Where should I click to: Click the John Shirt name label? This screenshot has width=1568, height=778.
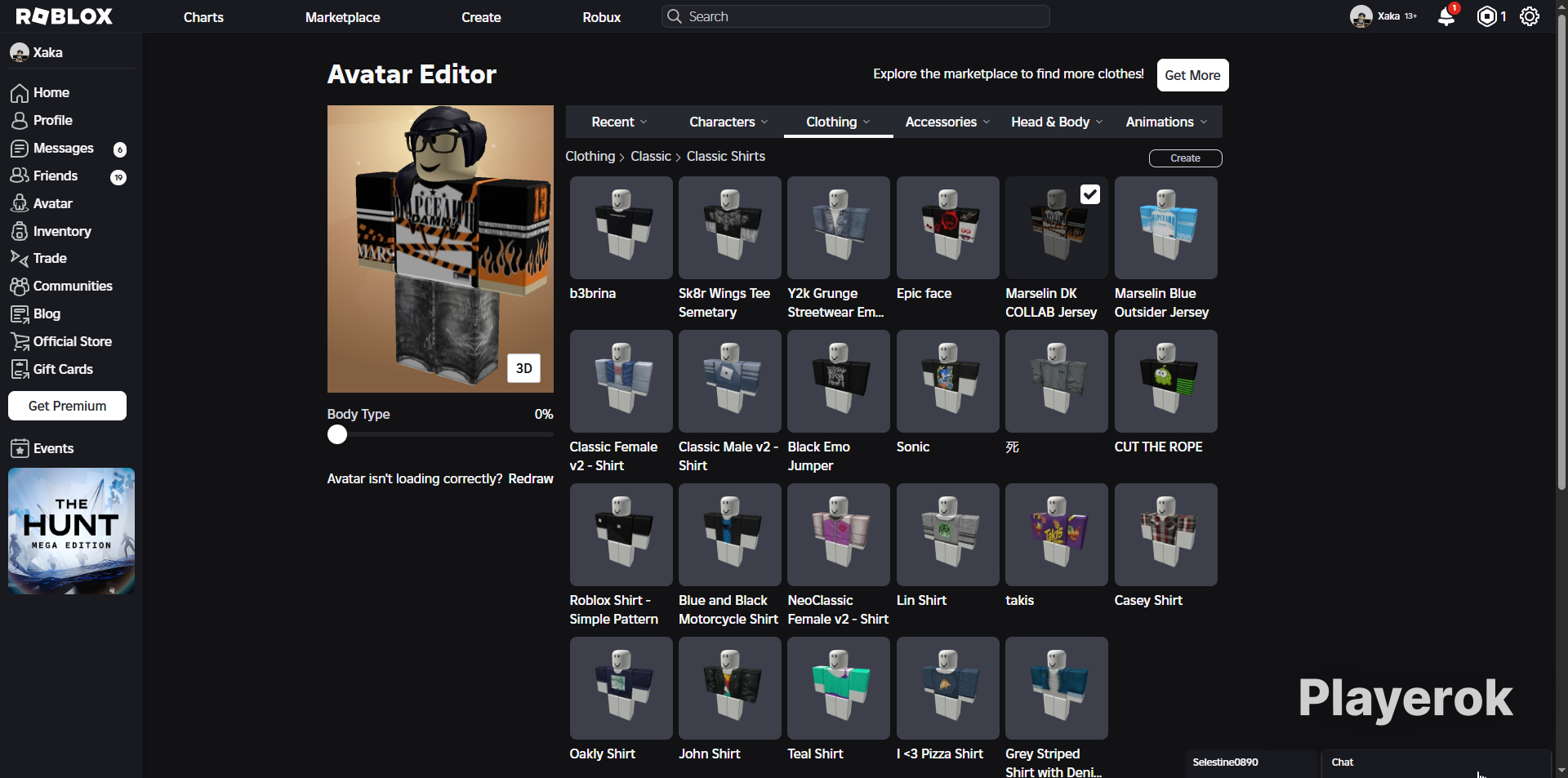(x=710, y=754)
